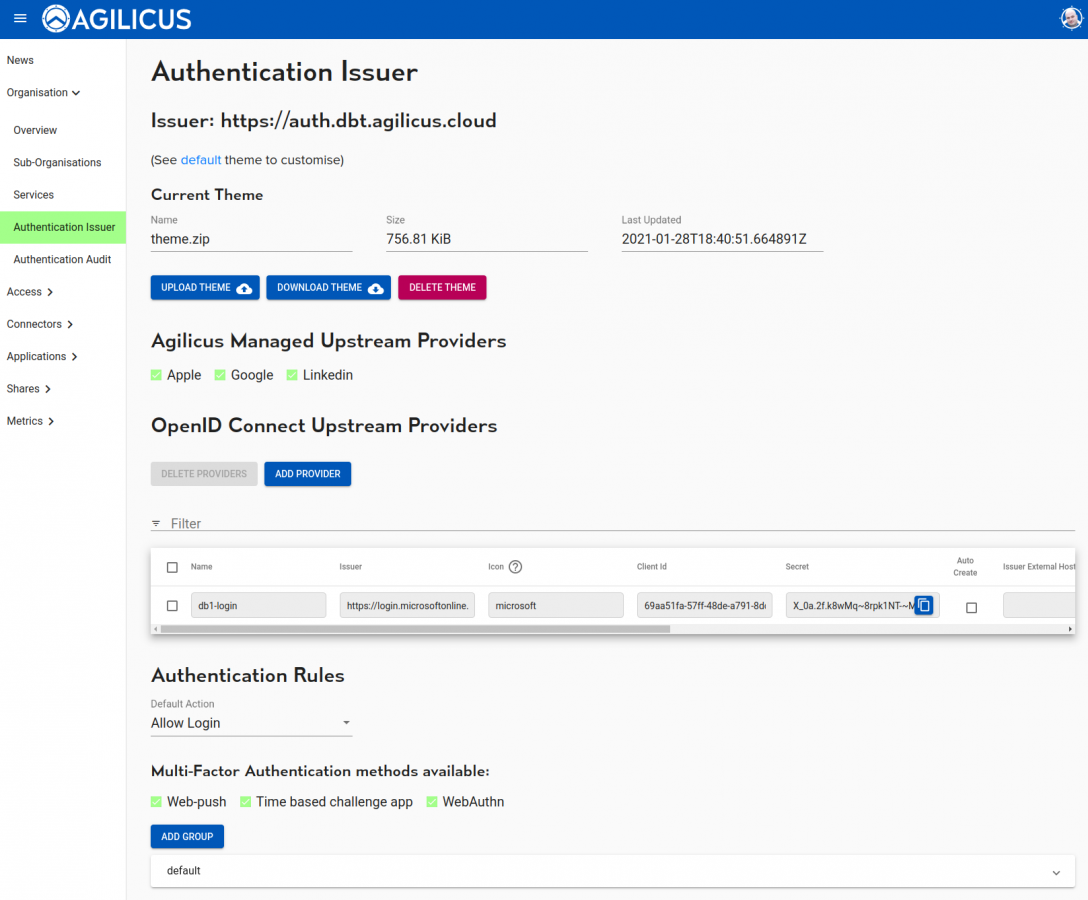This screenshot has width=1088, height=900.
Task: Click the filter icon above the provider table
Action: 156,523
